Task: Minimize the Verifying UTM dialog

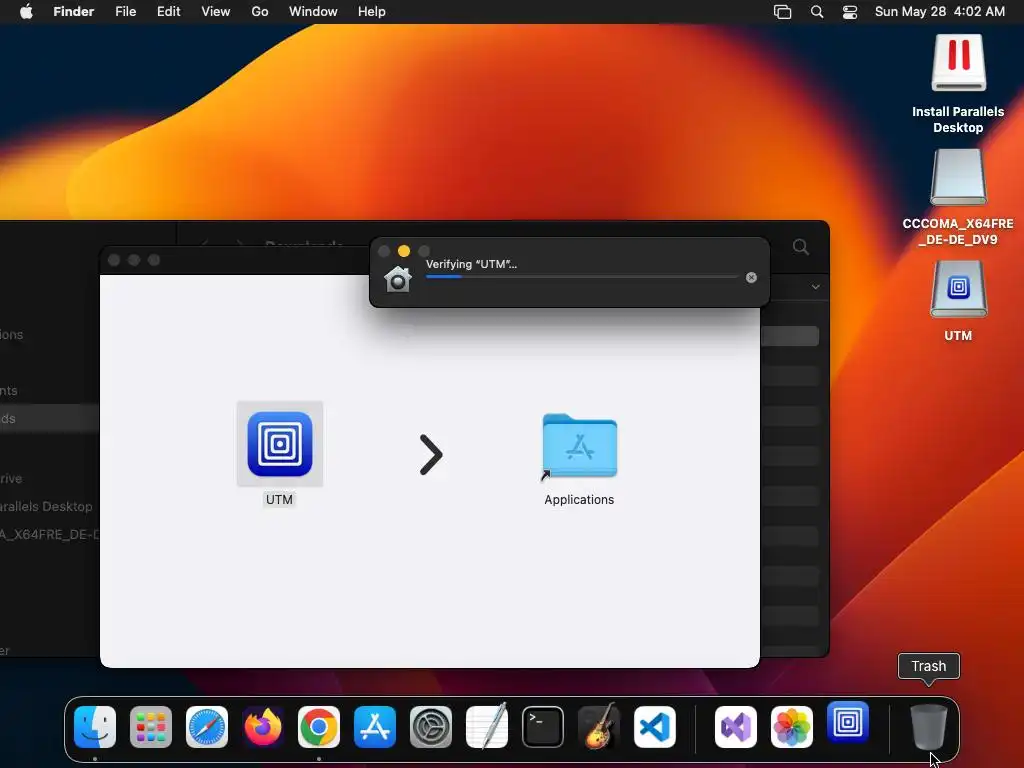Action: click(x=404, y=251)
